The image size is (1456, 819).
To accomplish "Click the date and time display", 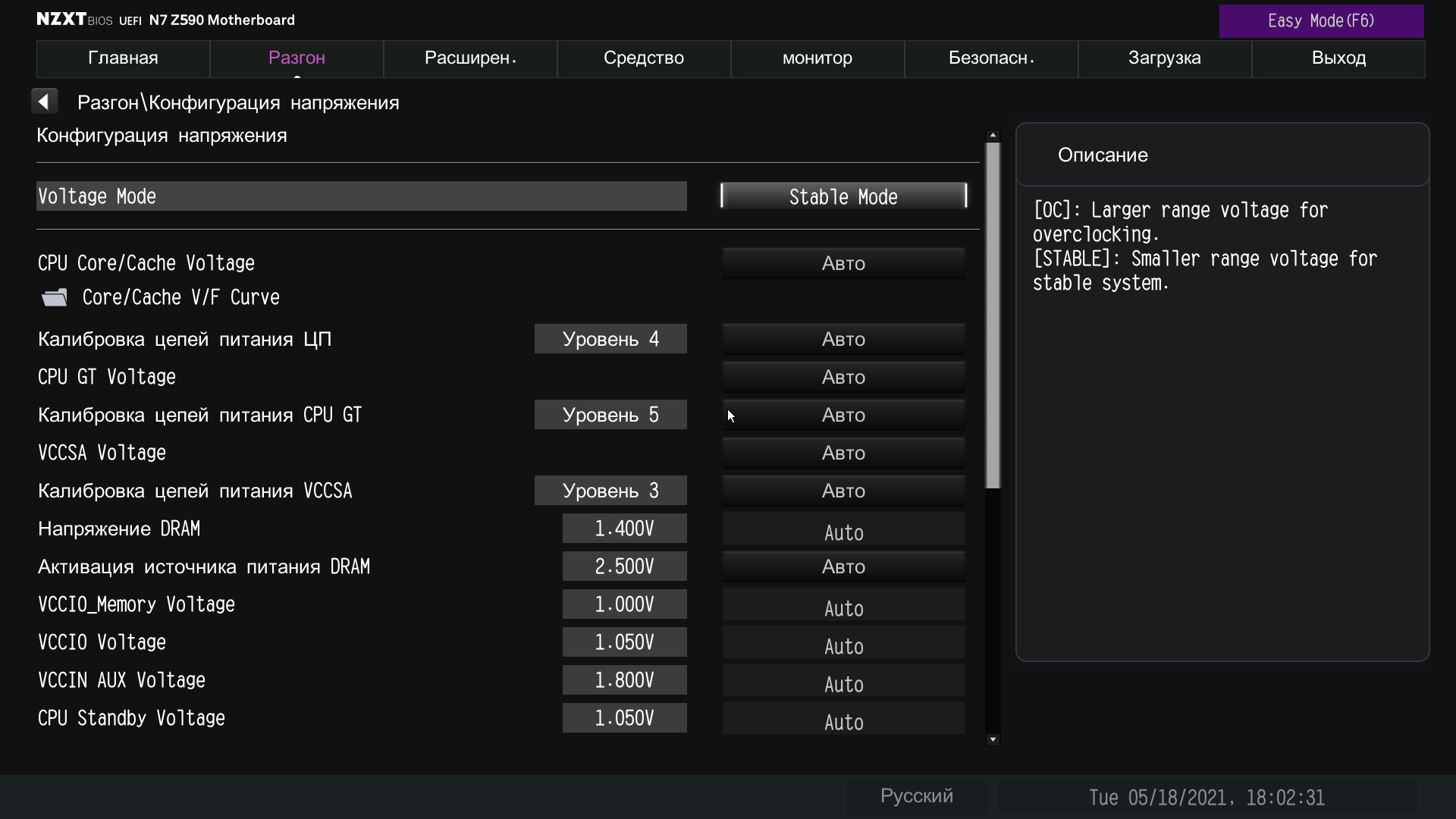I will click(1206, 798).
